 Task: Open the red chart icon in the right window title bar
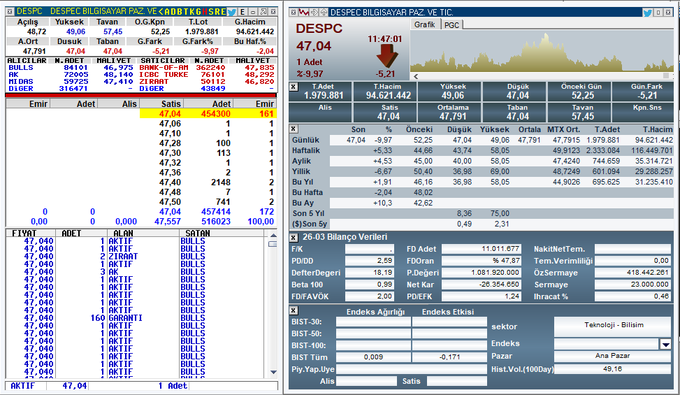pos(304,13)
